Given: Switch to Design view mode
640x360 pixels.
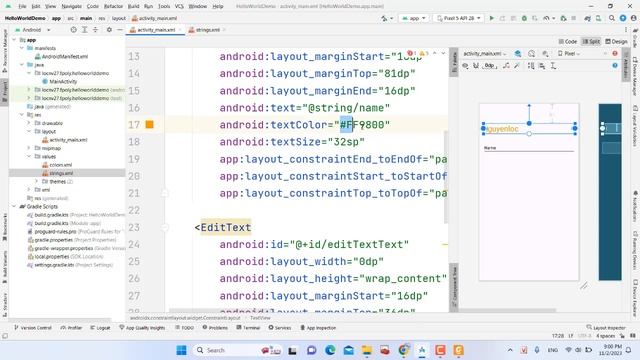Looking at the screenshot, I should [616, 42].
